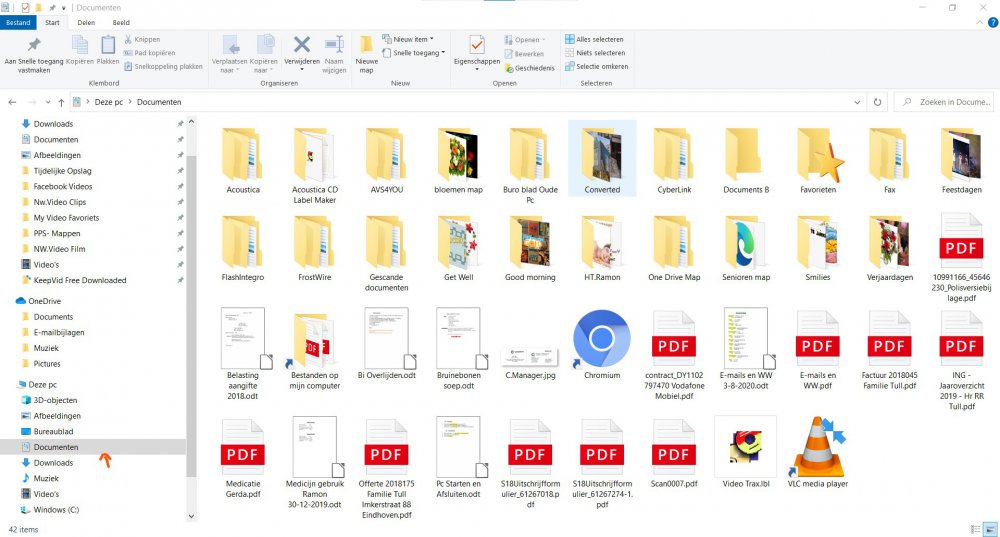This screenshot has width=1000, height=537.
Task: Click the Nieuwe map folder icon
Action: 367,48
